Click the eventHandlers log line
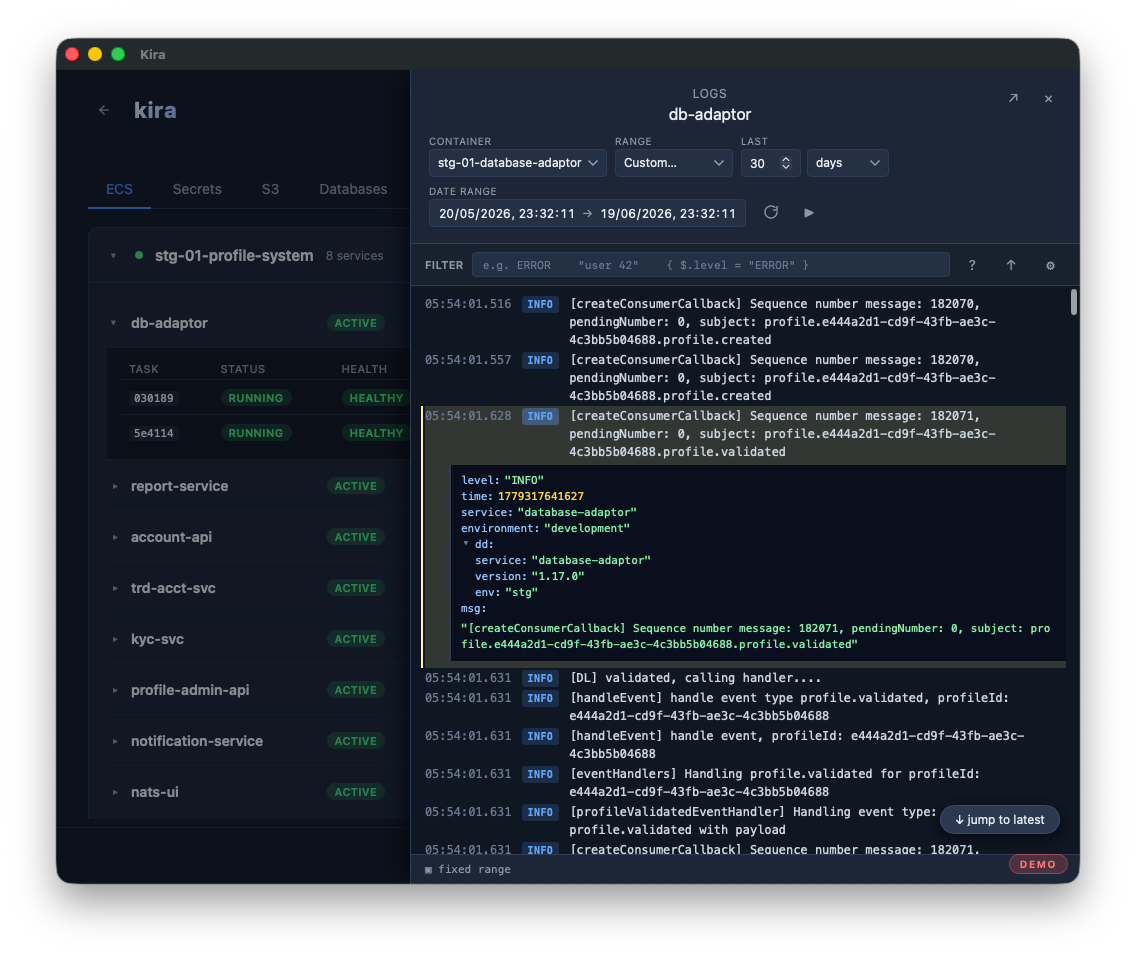 coord(743,783)
